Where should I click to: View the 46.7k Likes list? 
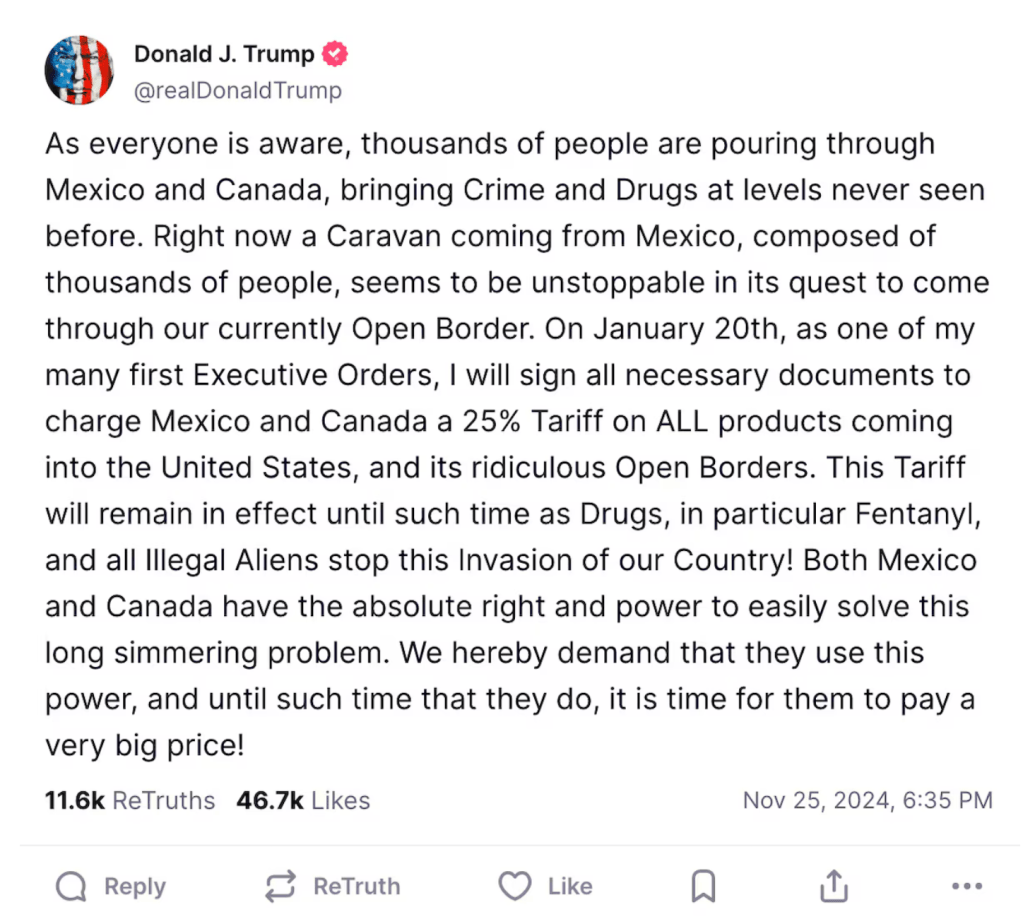point(303,800)
